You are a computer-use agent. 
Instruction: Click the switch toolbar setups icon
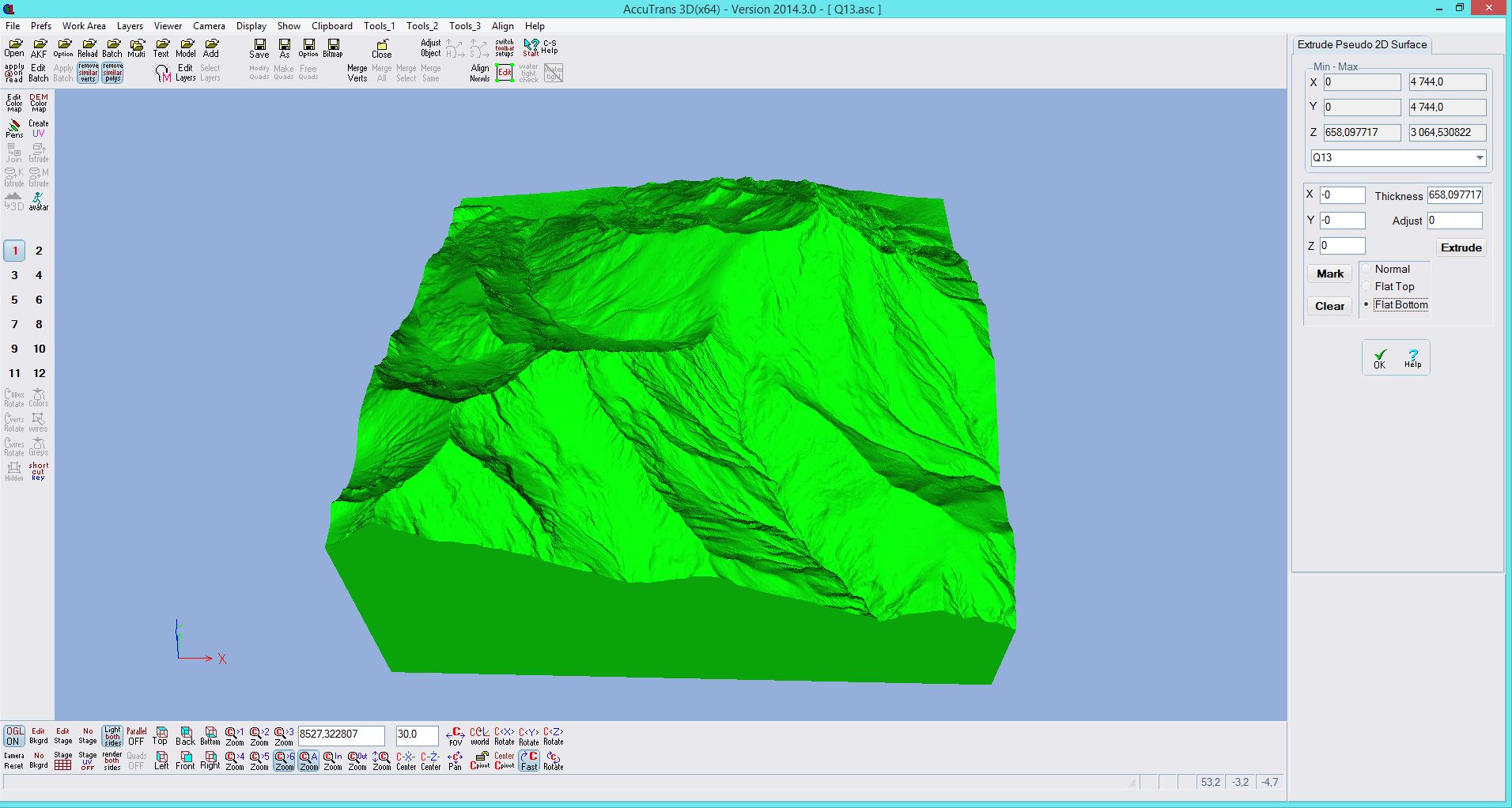[x=505, y=48]
